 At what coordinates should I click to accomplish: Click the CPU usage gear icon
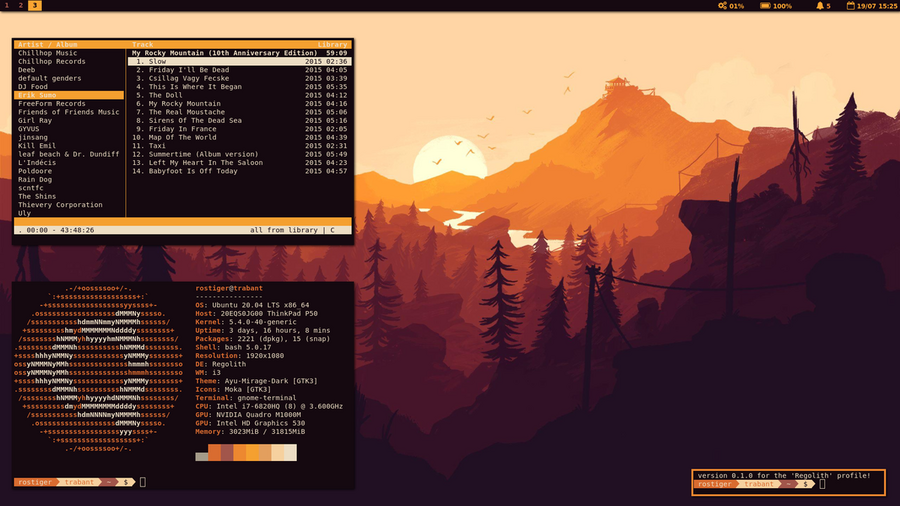coord(722,6)
